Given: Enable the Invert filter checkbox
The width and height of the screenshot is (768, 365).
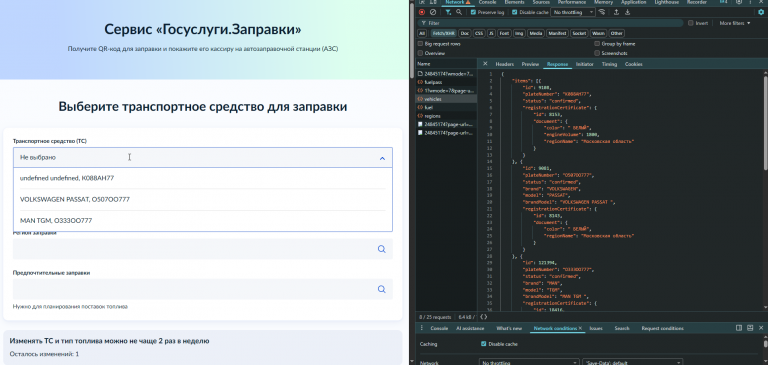Looking at the screenshot, I should pos(691,23).
